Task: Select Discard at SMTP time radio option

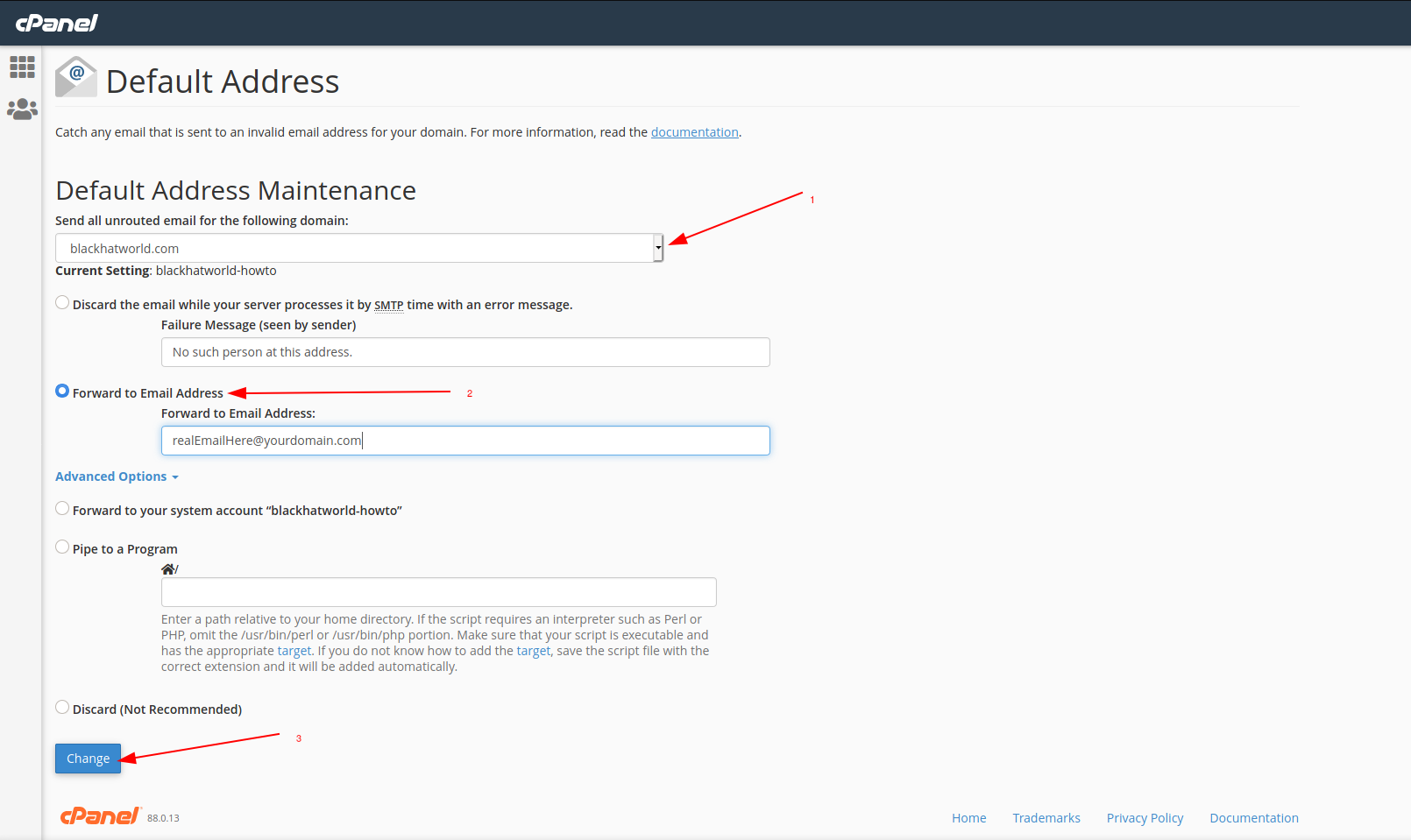Action: click(x=62, y=303)
